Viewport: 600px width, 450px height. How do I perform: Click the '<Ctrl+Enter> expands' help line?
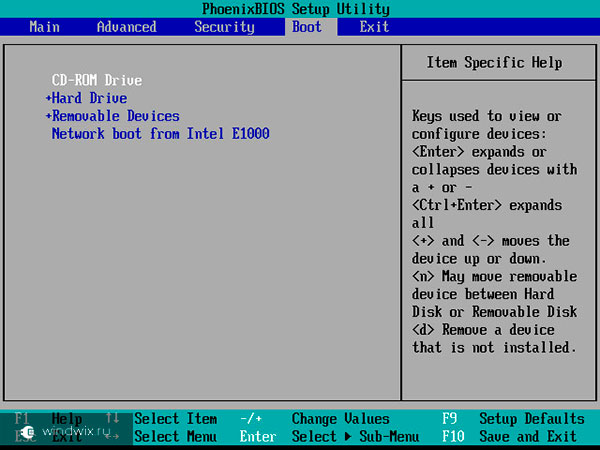[487, 205]
